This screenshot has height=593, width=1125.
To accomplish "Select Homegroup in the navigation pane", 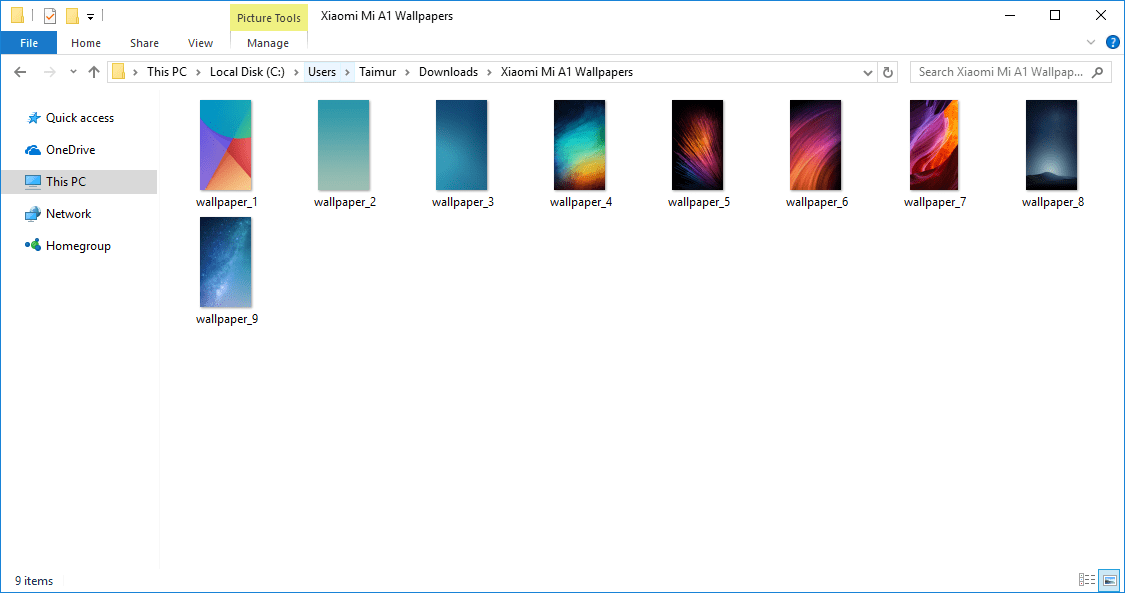I will pos(78,246).
